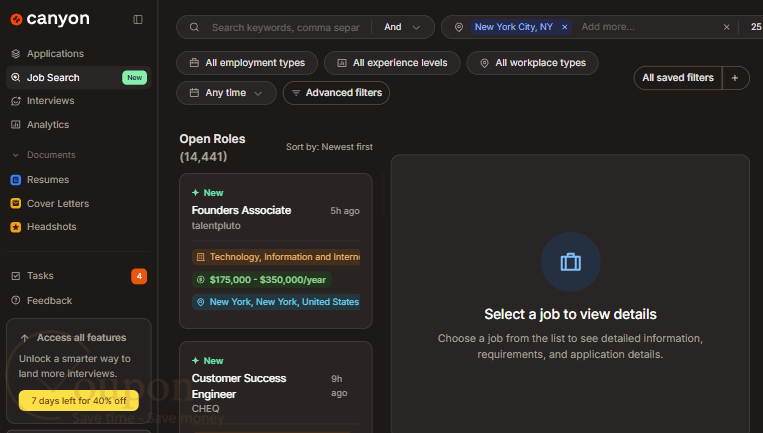The width and height of the screenshot is (763, 433).
Task: Click the Select a job to view details heading
Action: (x=570, y=314)
